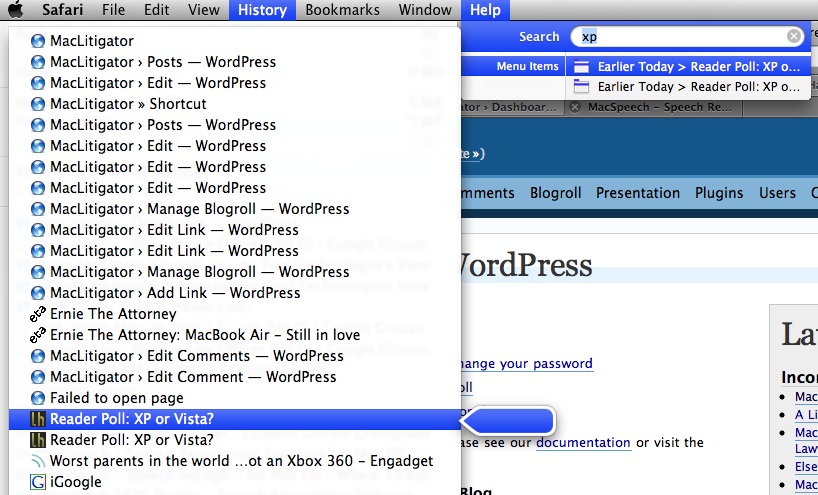Follow the change your password link
The height and width of the screenshot is (495, 818).
[527, 363]
